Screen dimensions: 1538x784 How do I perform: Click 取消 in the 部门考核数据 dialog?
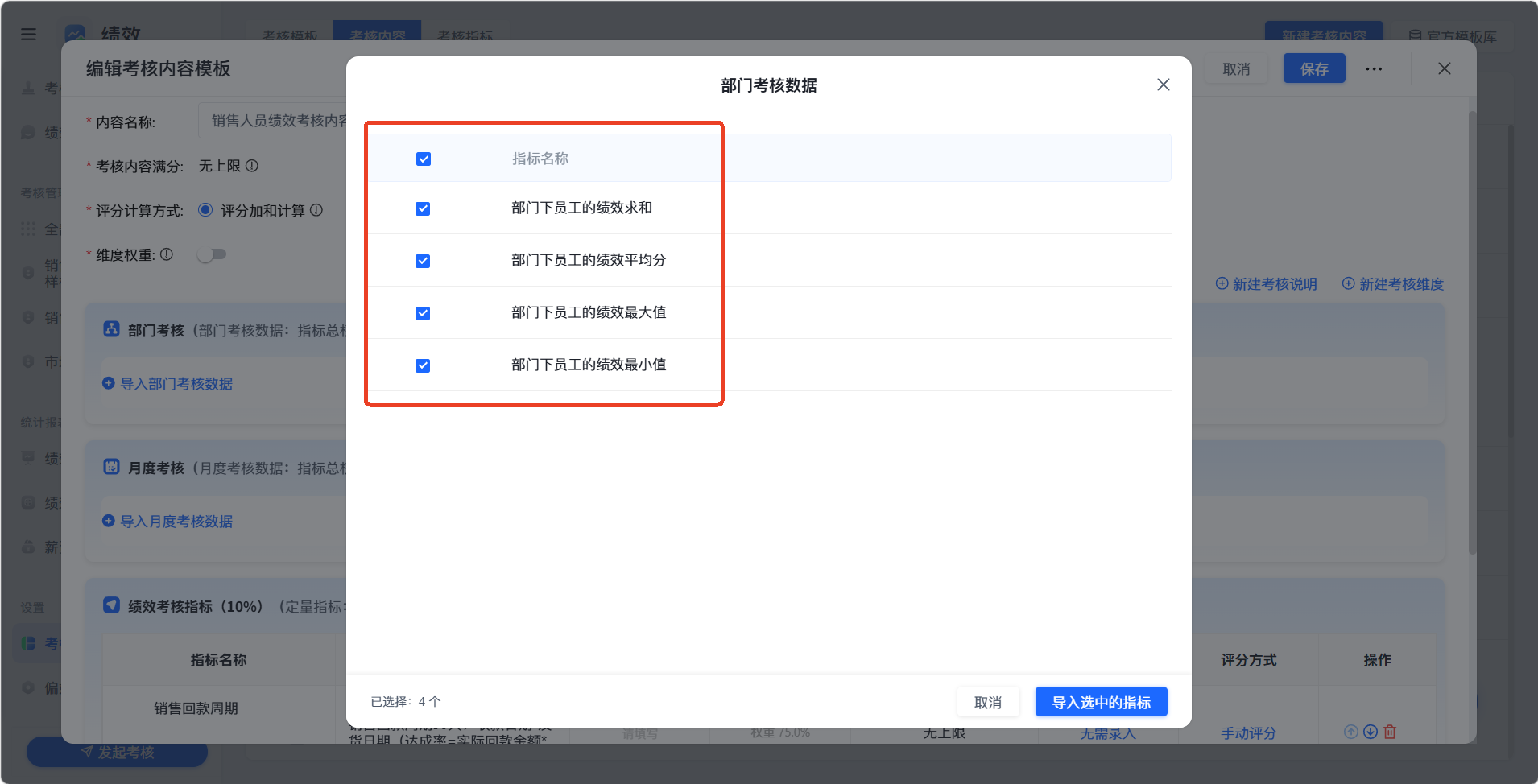point(988,702)
